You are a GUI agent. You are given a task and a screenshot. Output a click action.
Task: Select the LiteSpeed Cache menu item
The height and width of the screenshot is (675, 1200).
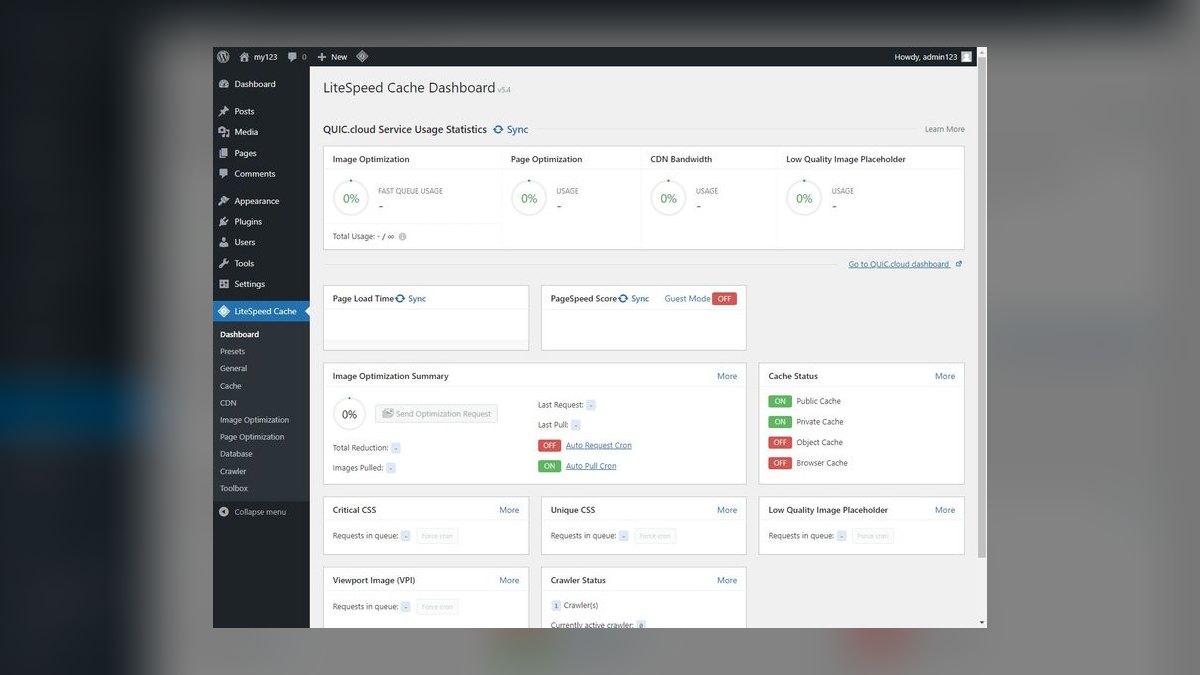(x=261, y=311)
